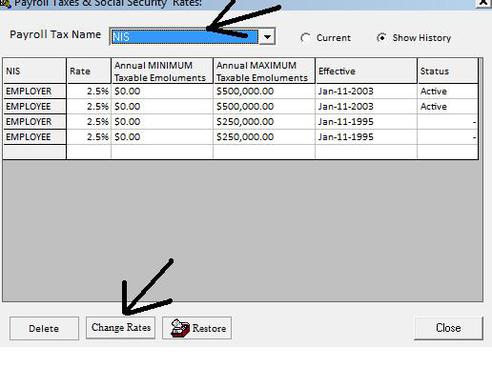Image resolution: width=492 pixels, height=368 pixels.
Task: Click the $0.00 minimum in the 1995 EMPLOYEE row
Action: [162, 137]
